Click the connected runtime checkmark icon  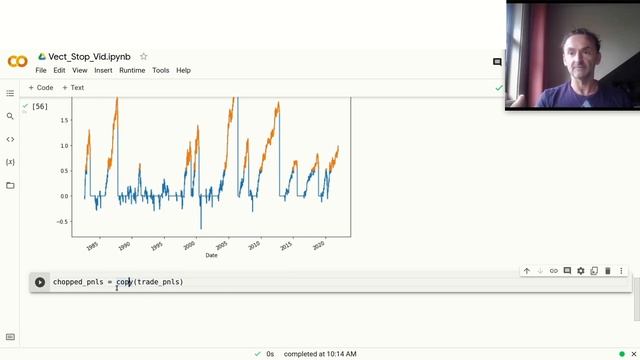coord(499,88)
